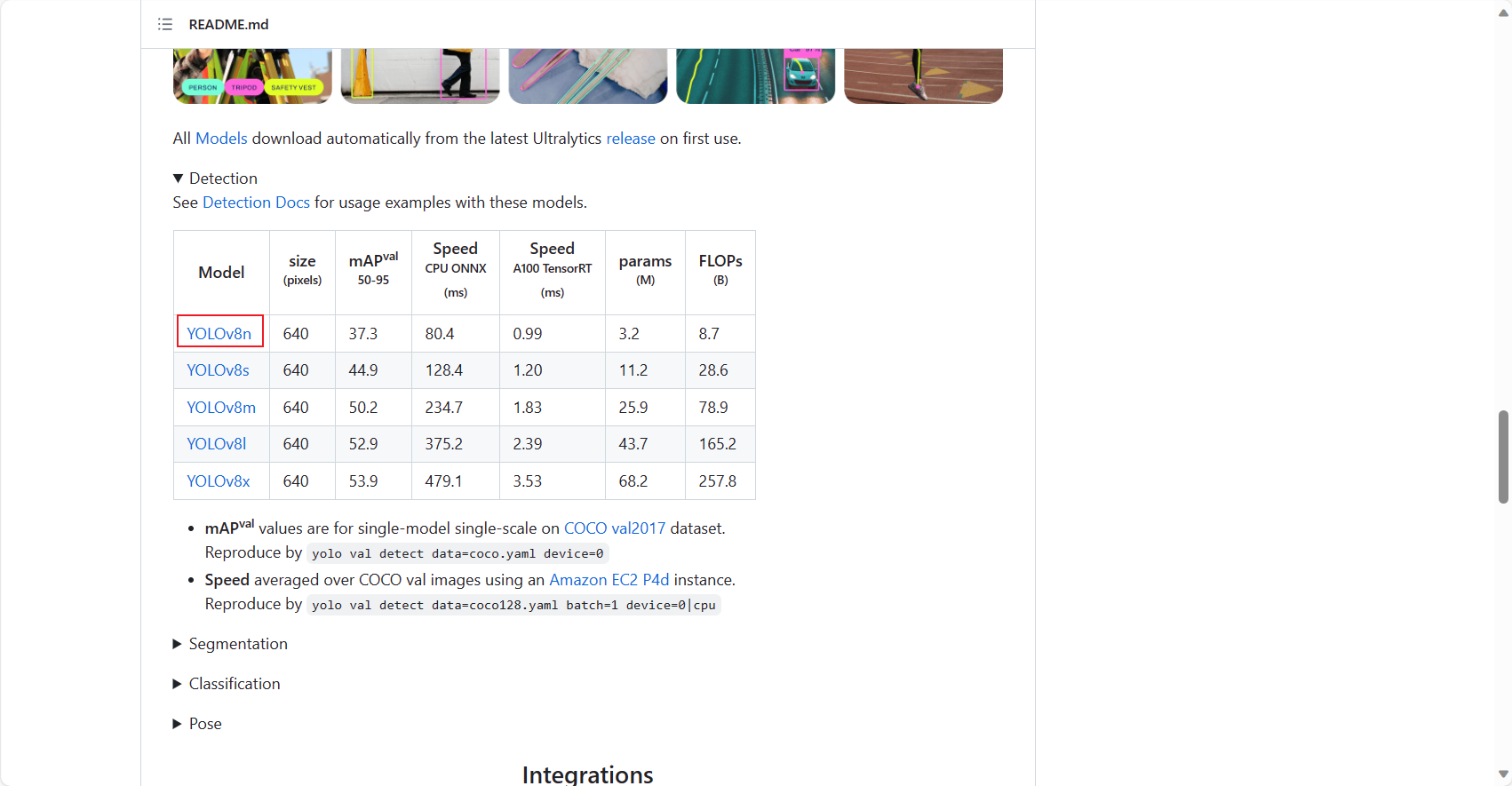The height and width of the screenshot is (786, 1512).
Task: Click the 479.1 CPU speed cell
Action: [456, 481]
